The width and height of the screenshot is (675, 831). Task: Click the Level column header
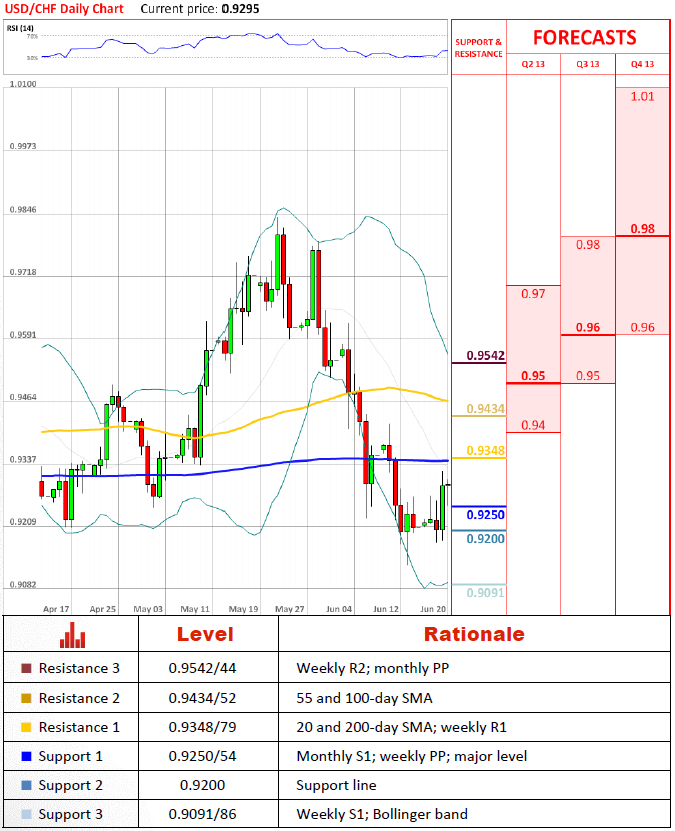tap(205, 634)
